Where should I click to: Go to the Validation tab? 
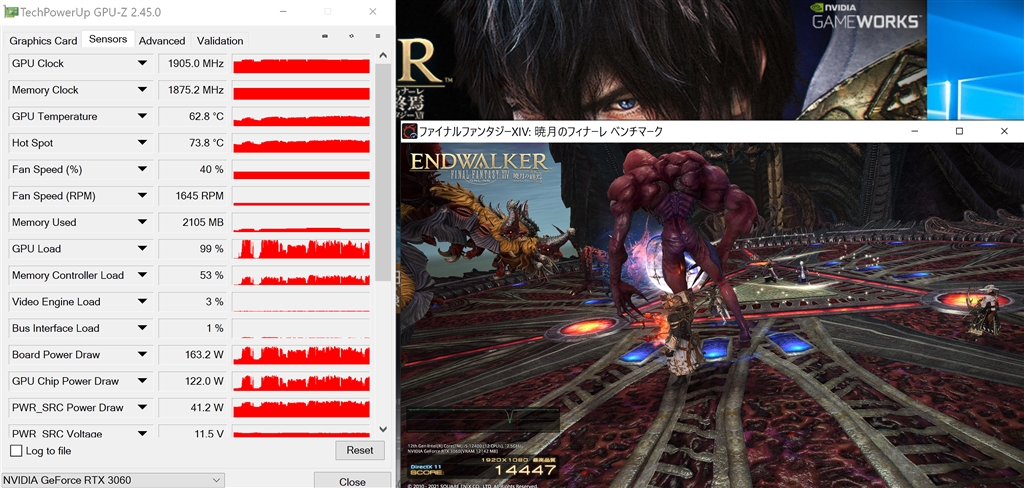220,41
